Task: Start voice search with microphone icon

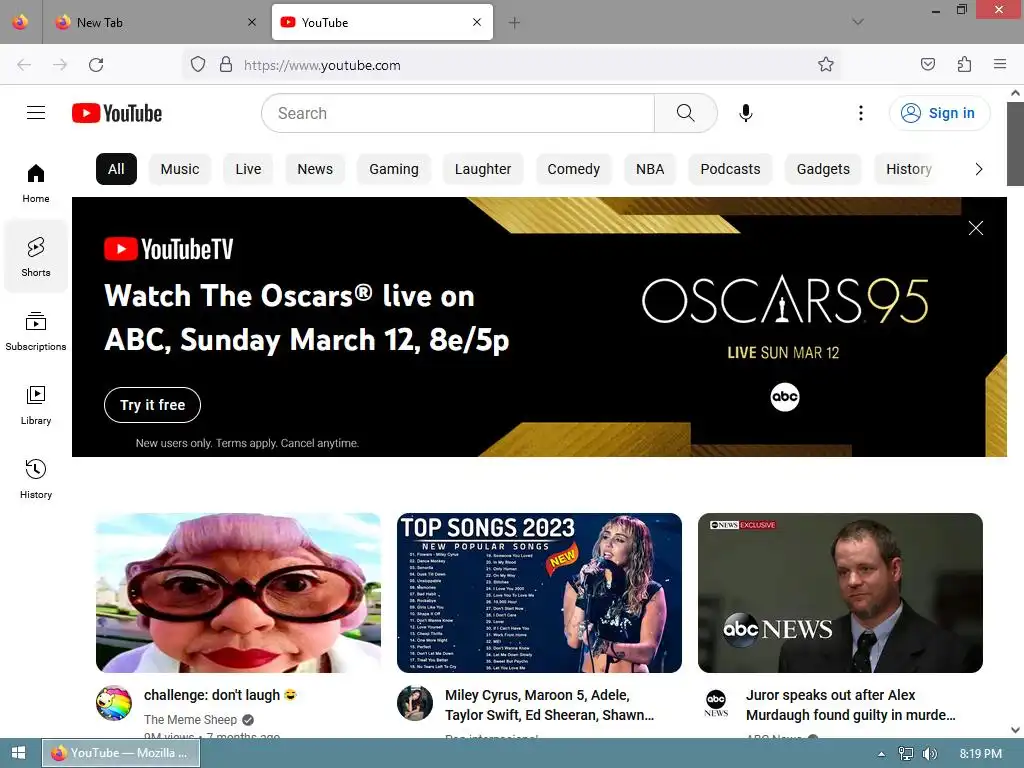Action: pos(746,113)
